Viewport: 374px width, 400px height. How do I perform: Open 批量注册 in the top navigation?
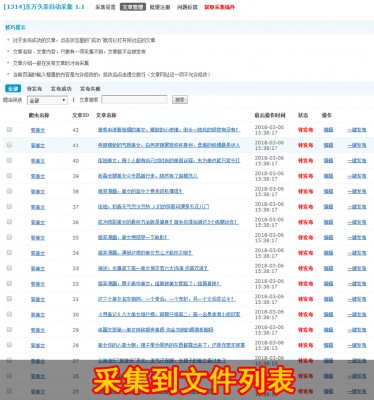160,7
